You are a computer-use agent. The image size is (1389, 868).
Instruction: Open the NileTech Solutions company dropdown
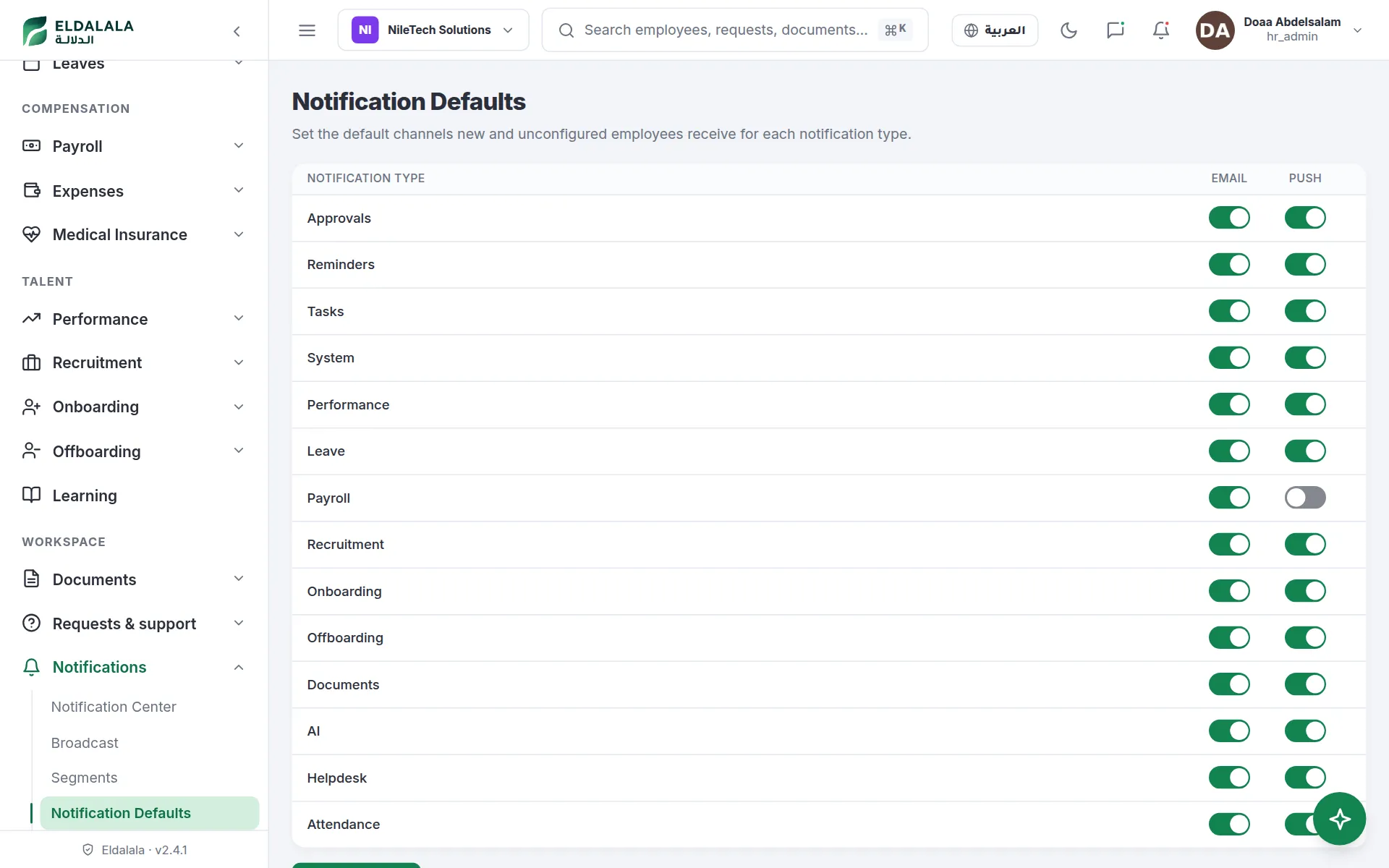(x=433, y=30)
